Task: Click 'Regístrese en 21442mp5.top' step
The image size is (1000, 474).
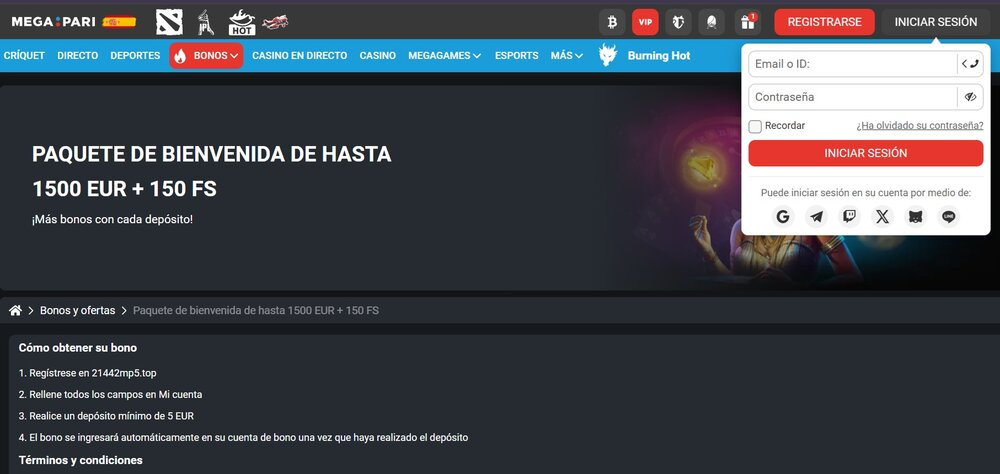Action: (87, 373)
